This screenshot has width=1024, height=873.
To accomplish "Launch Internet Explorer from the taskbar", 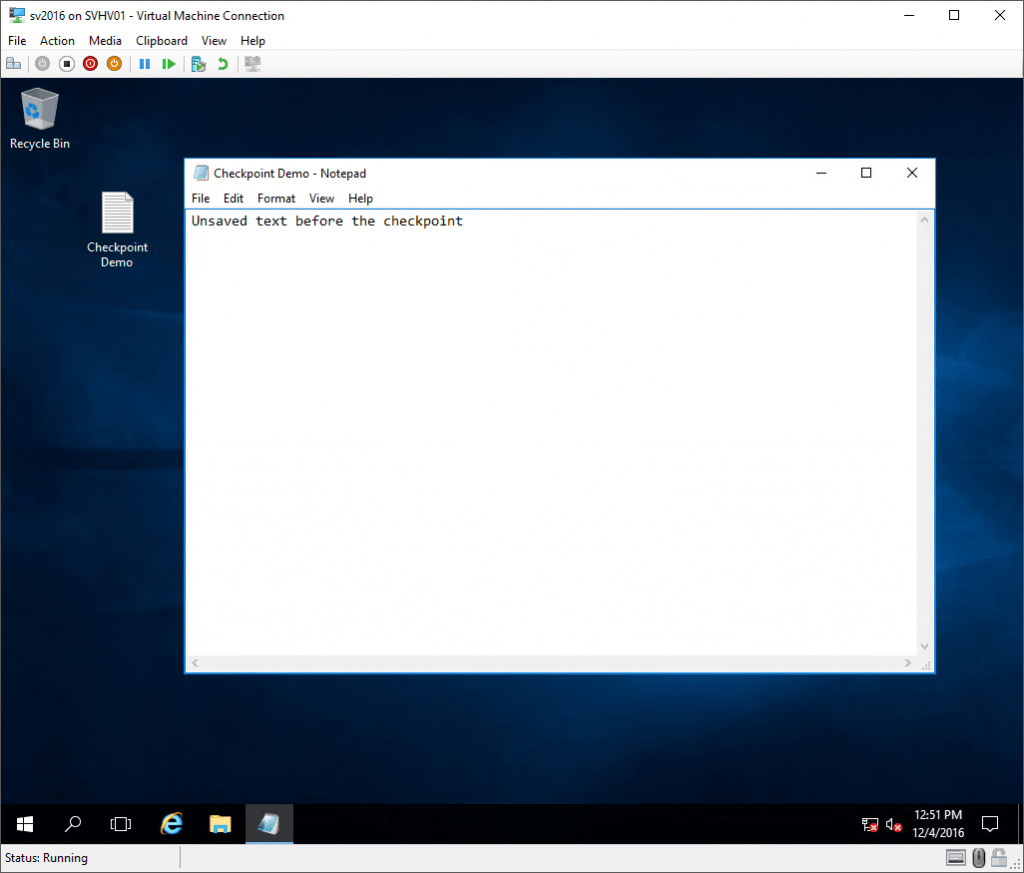I will [172, 824].
